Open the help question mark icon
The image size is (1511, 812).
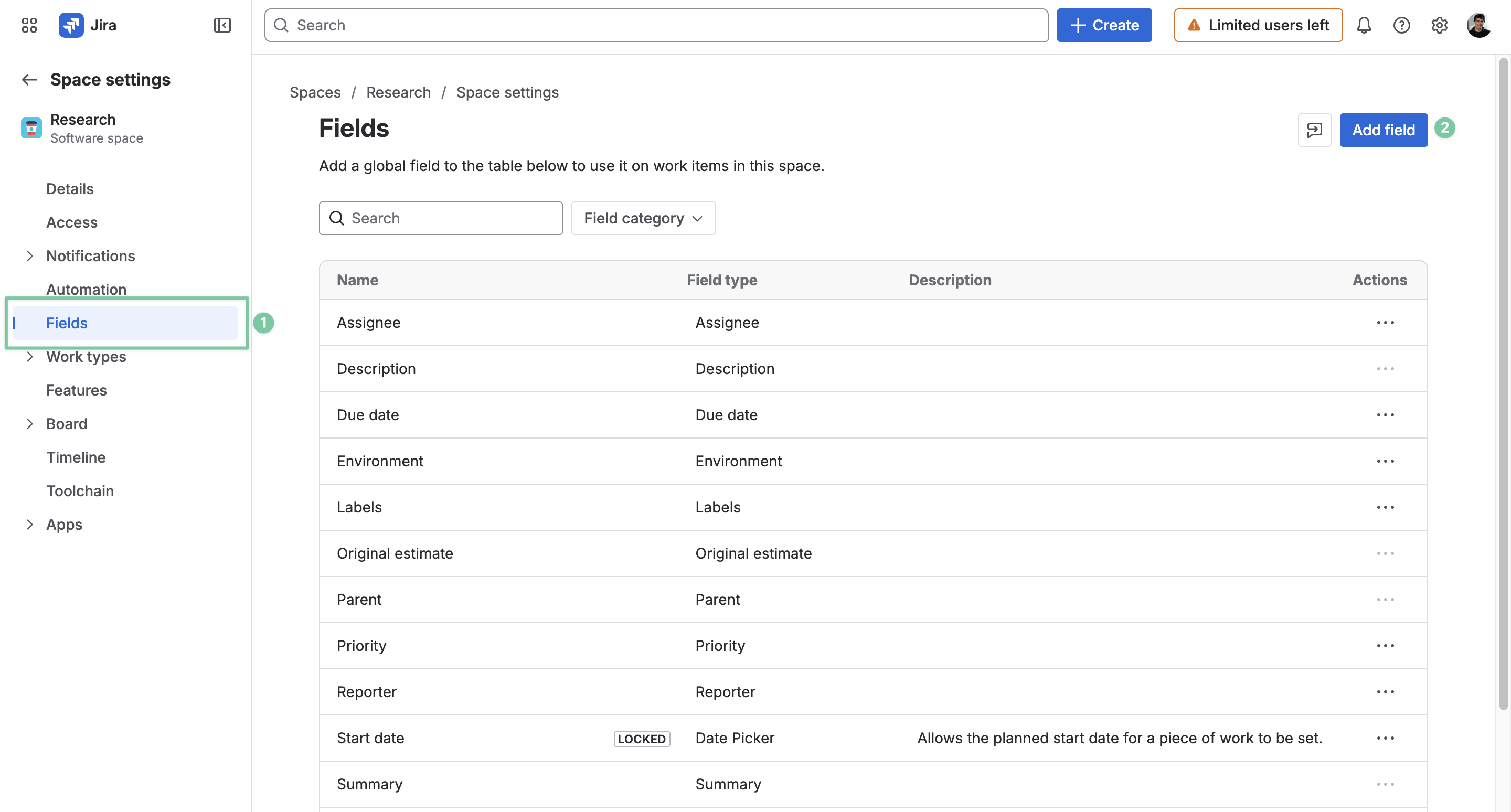[1401, 25]
